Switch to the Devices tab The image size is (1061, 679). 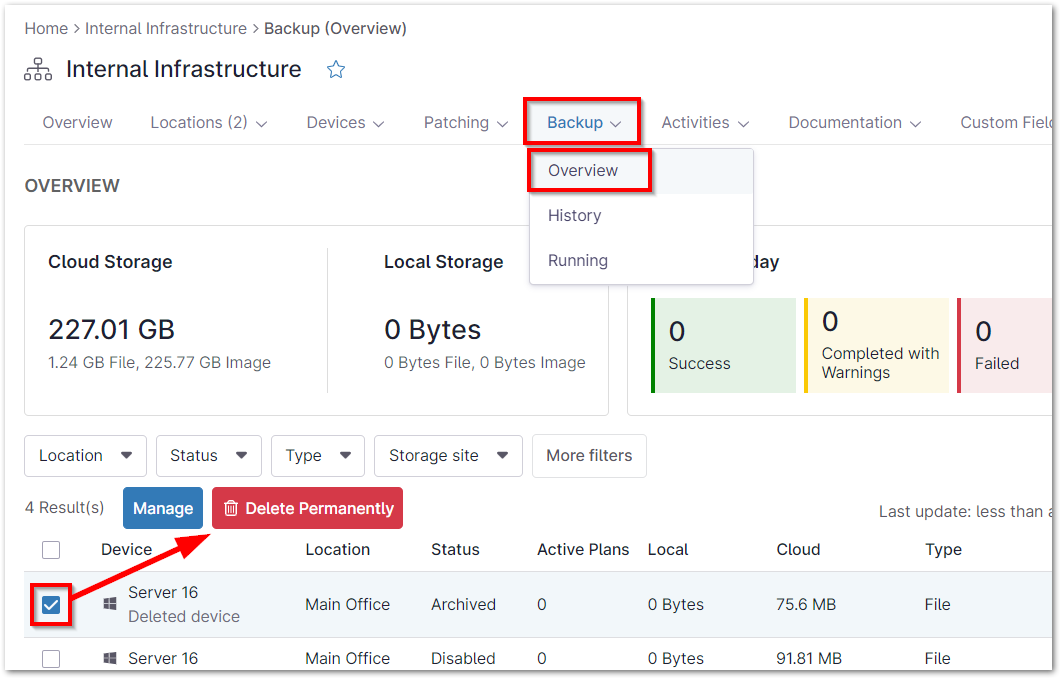pos(345,122)
